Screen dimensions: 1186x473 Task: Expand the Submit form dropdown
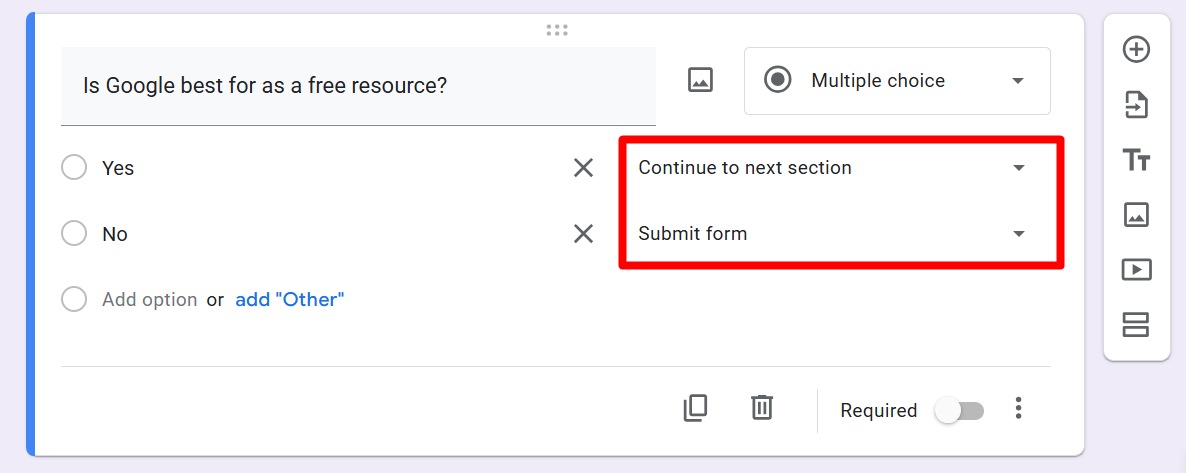(x=832, y=234)
